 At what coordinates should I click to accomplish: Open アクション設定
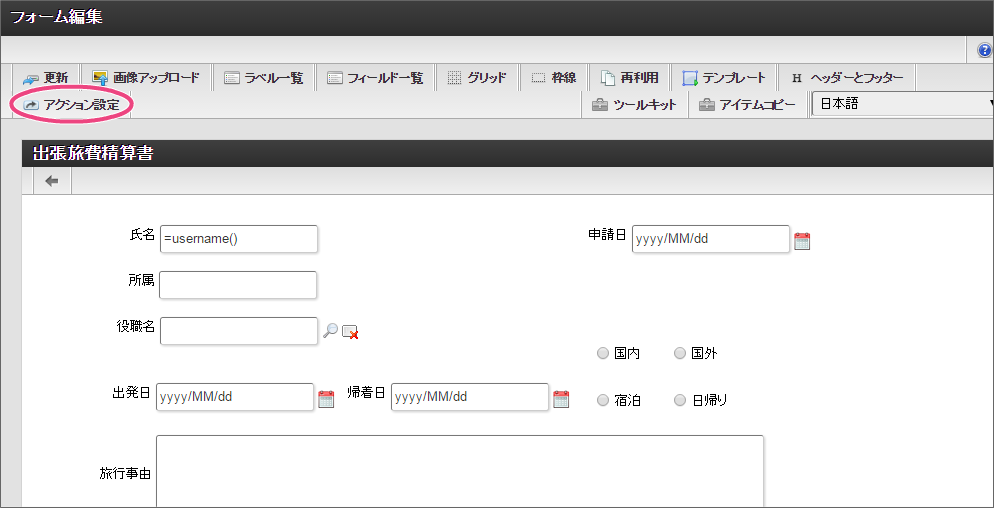coord(71,105)
